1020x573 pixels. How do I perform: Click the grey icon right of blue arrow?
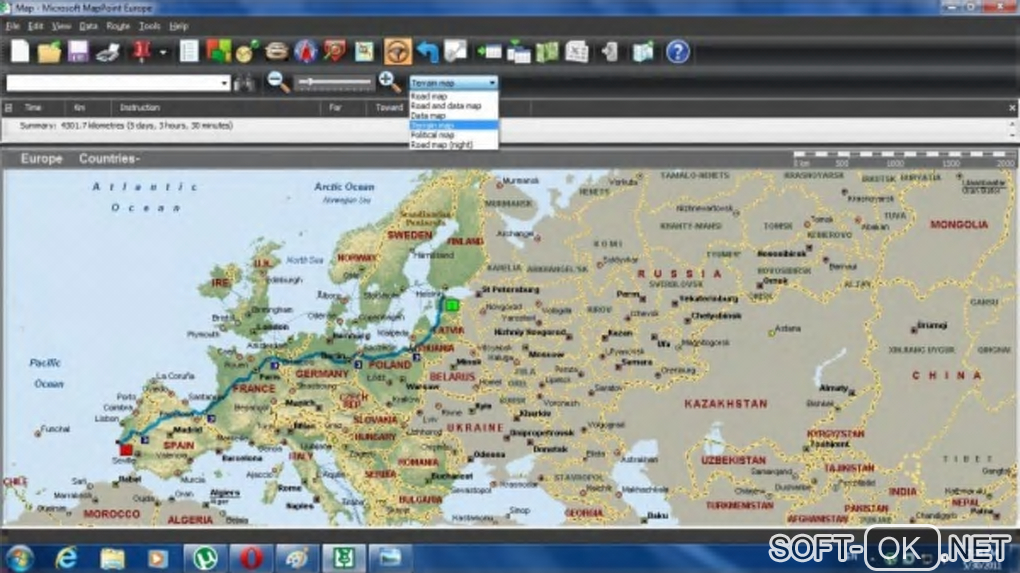(455, 51)
